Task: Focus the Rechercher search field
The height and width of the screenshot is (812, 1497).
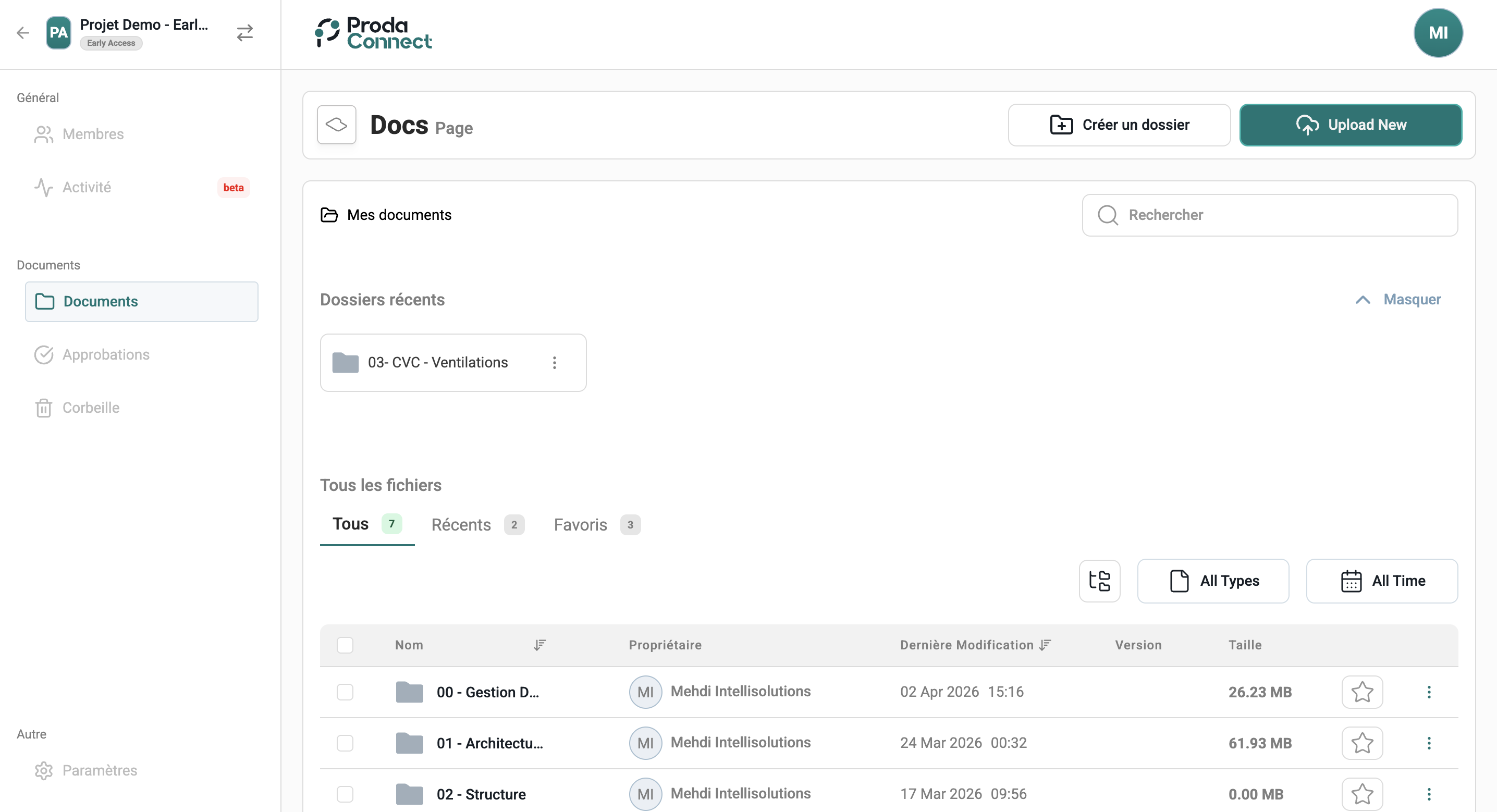Action: click(x=1270, y=215)
